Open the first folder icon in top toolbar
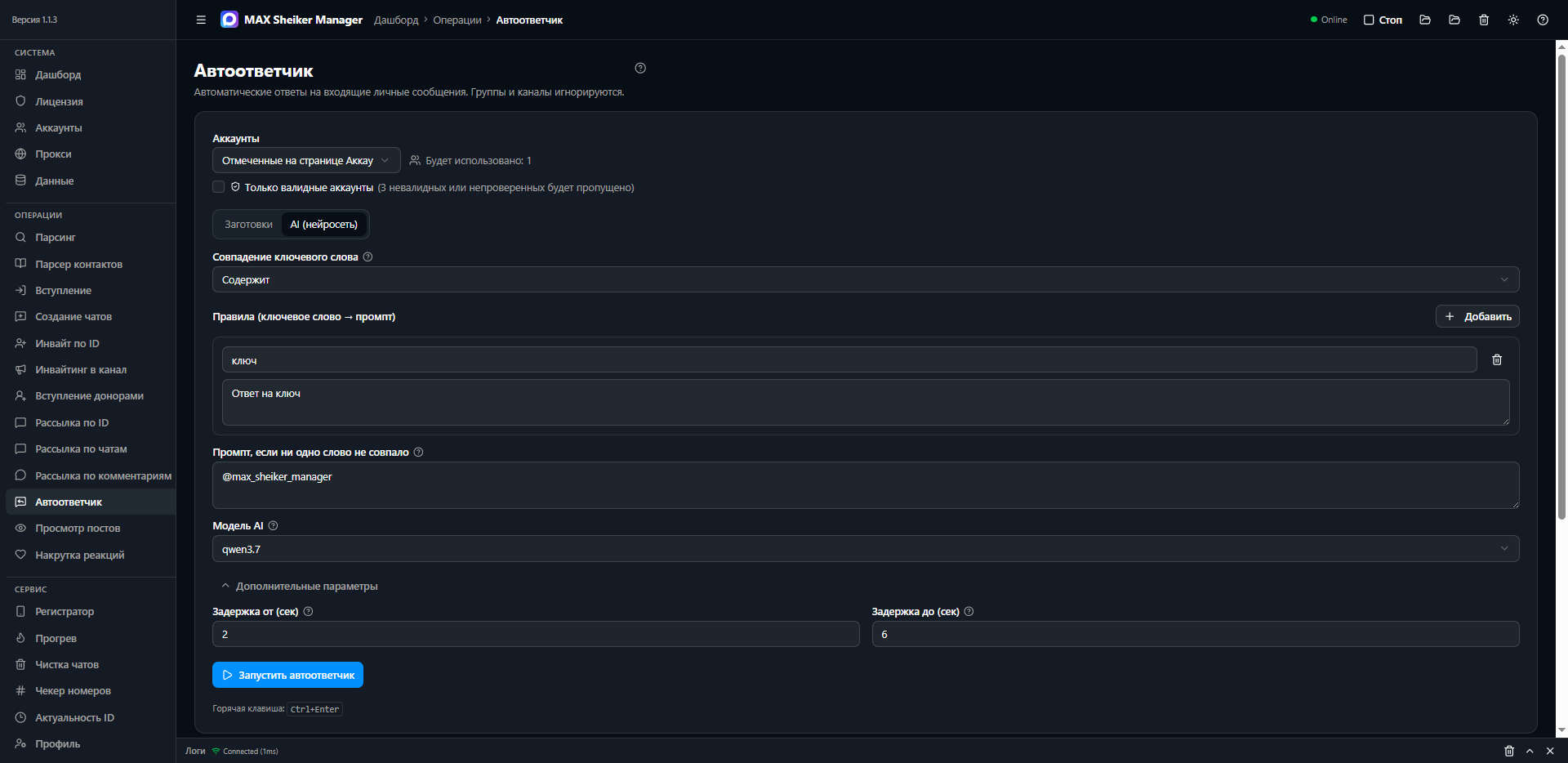 [x=1425, y=20]
